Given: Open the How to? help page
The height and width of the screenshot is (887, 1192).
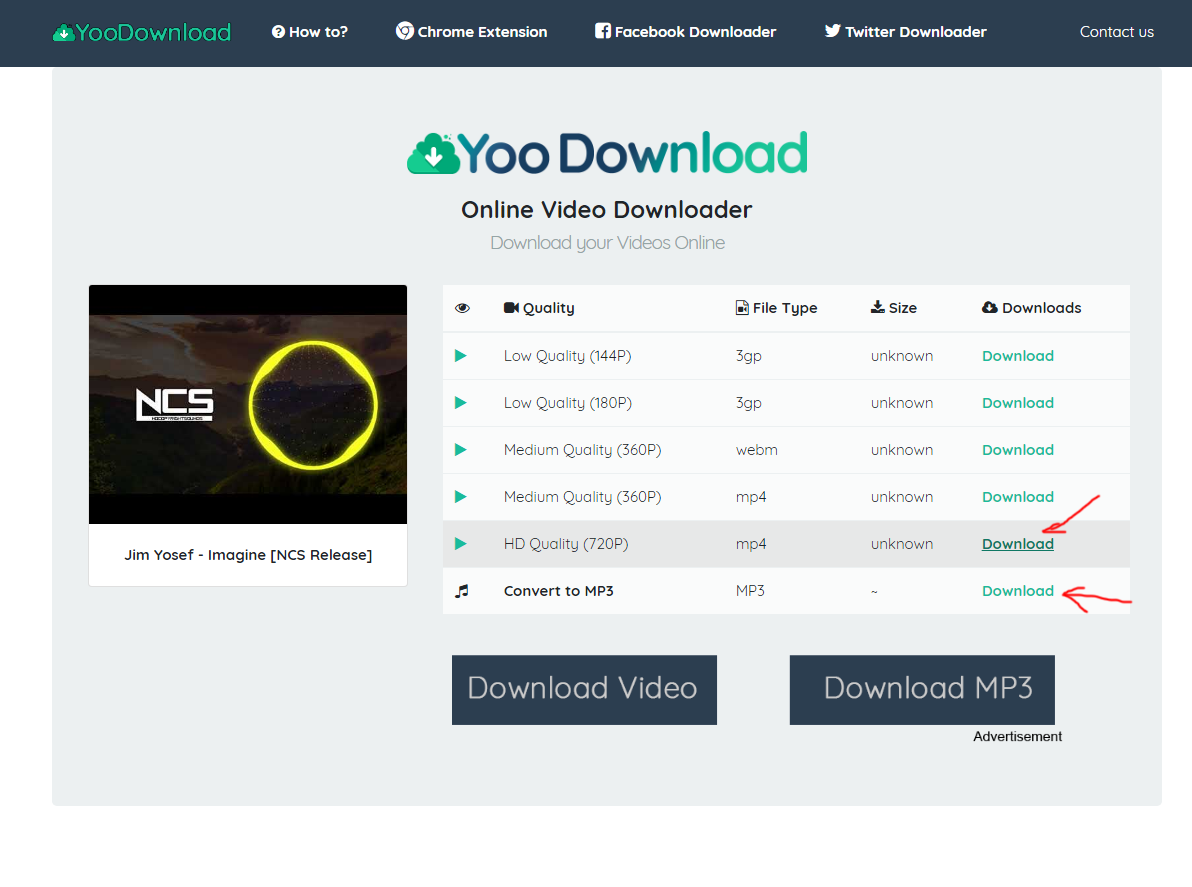Looking at the screenshot, I should coord(310,32).
